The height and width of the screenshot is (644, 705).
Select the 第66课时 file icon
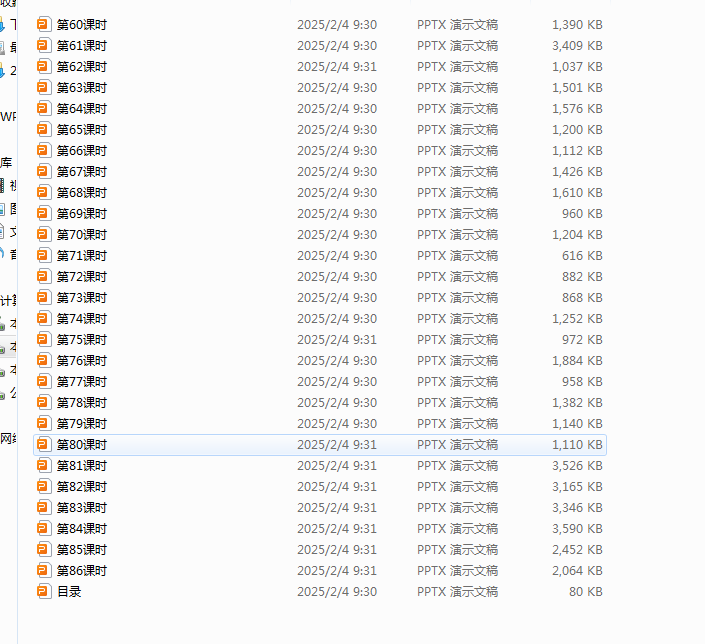point(44,150)
